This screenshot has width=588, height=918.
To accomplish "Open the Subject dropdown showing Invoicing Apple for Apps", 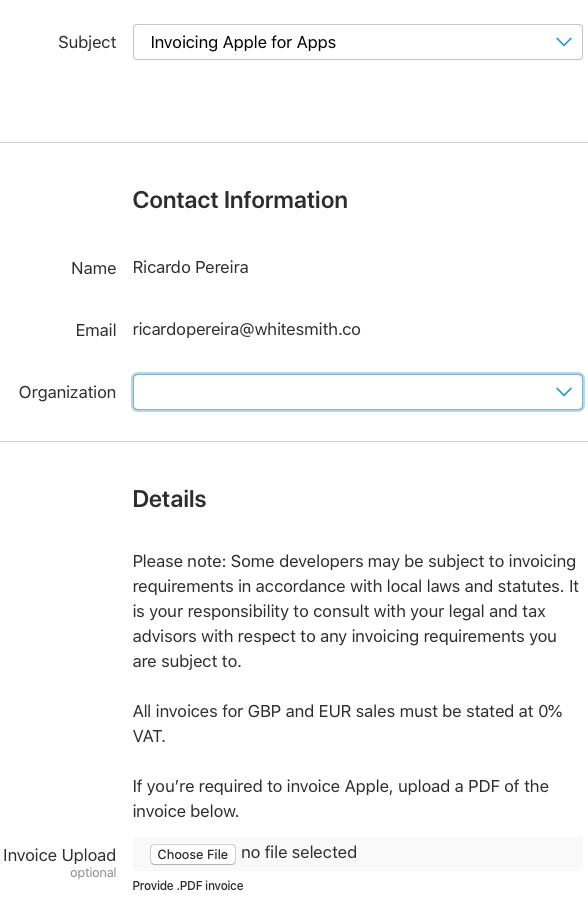I will (357, 42).
